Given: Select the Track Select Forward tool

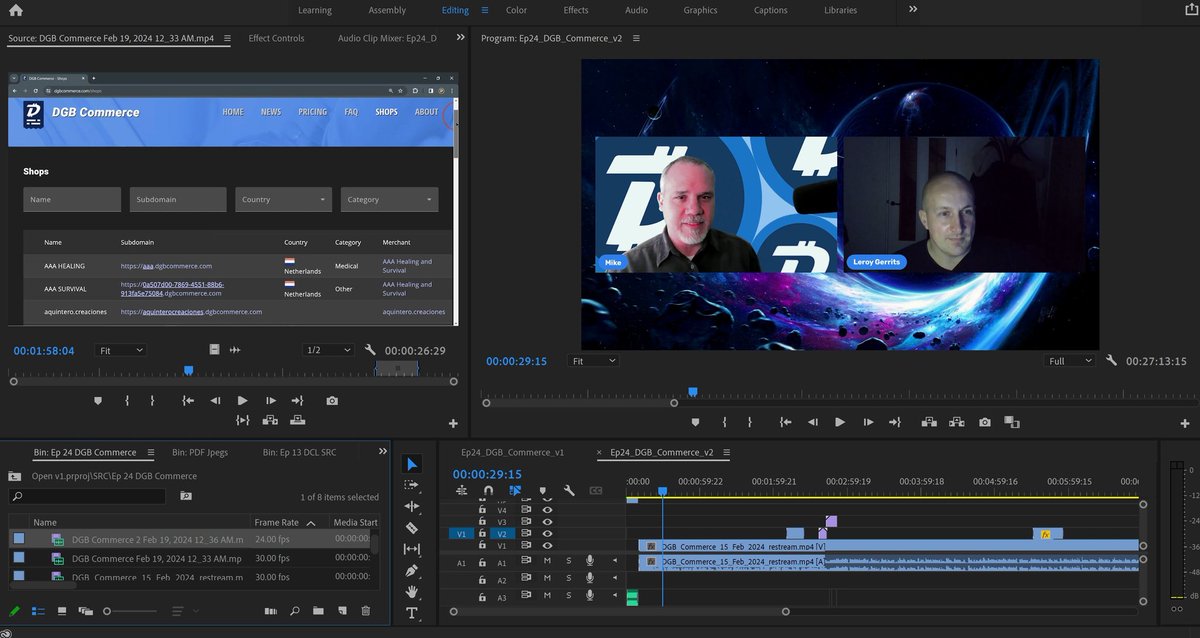Looking at the screenshot, I should tap(413, 485).
